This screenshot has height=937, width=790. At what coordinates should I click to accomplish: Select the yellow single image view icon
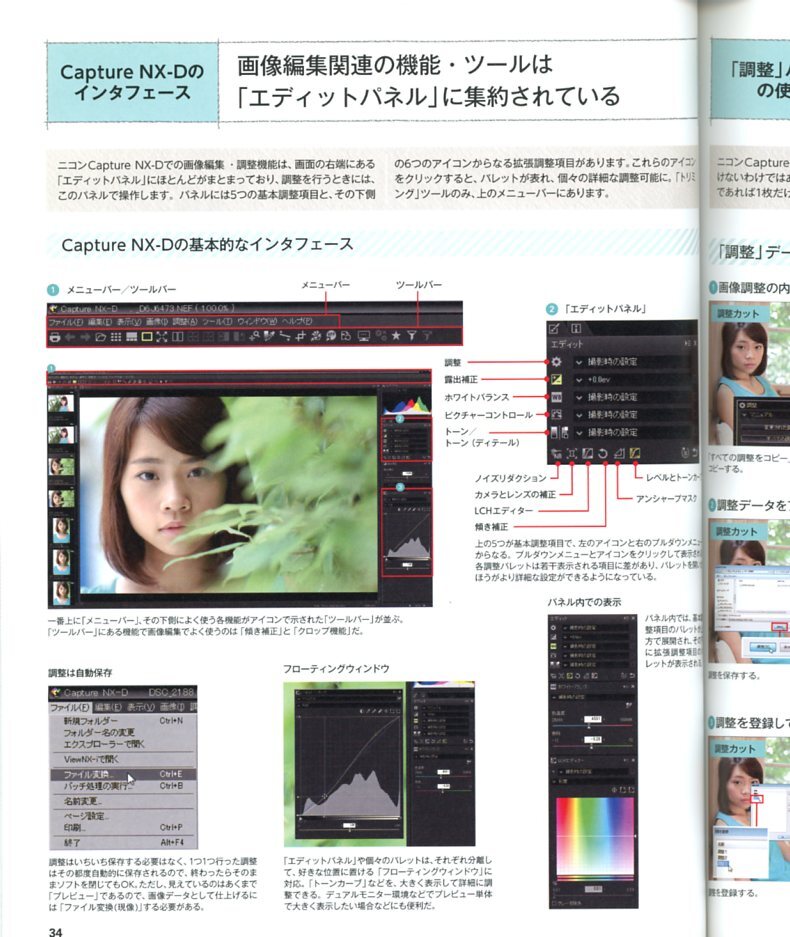147,337
